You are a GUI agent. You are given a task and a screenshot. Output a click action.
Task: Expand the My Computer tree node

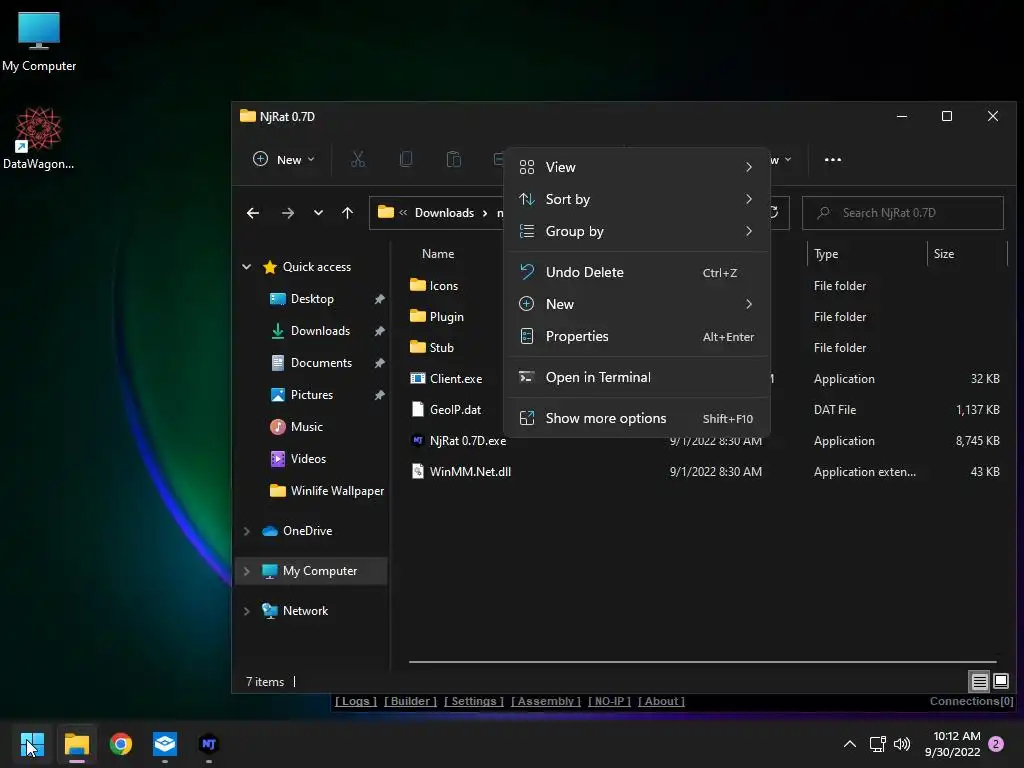pyautogui.click(x=247, y=571)
